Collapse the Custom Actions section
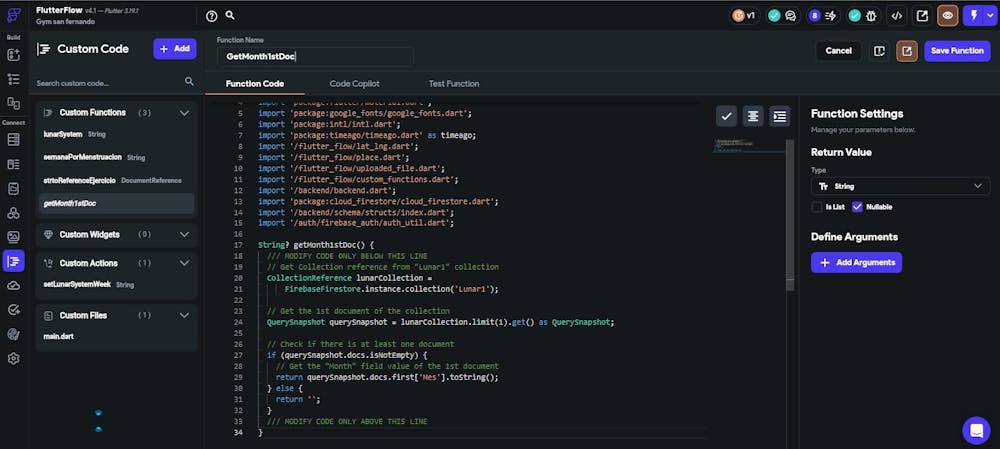The height and width of the screenshot is (449, 1000). 184,263
